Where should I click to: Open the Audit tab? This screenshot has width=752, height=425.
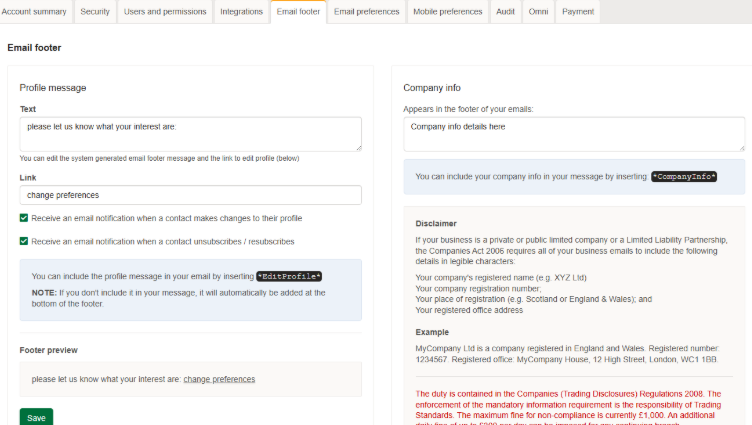click(x=505, y=12)
